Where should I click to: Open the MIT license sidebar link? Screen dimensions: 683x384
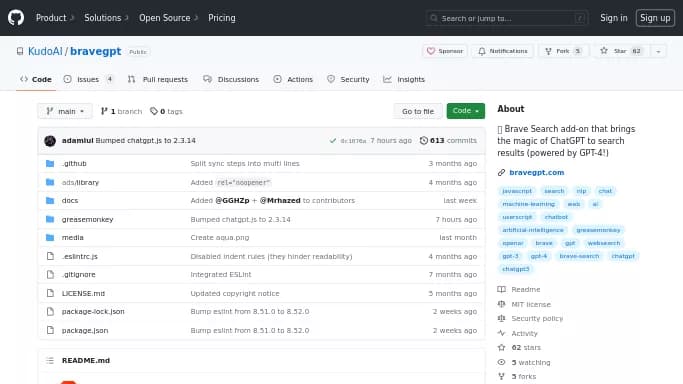pos(524,304)
